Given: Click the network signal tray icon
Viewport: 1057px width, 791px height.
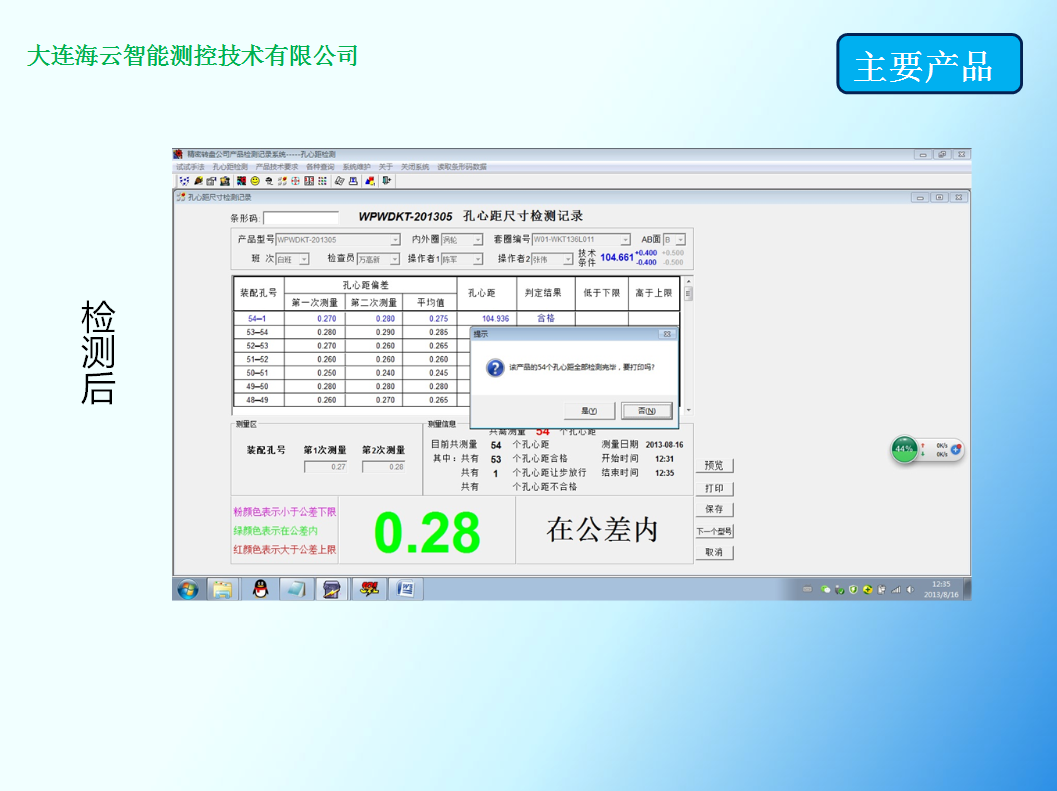Looking at the screenshot, I should pyautogui.click(x=896, y=589).
